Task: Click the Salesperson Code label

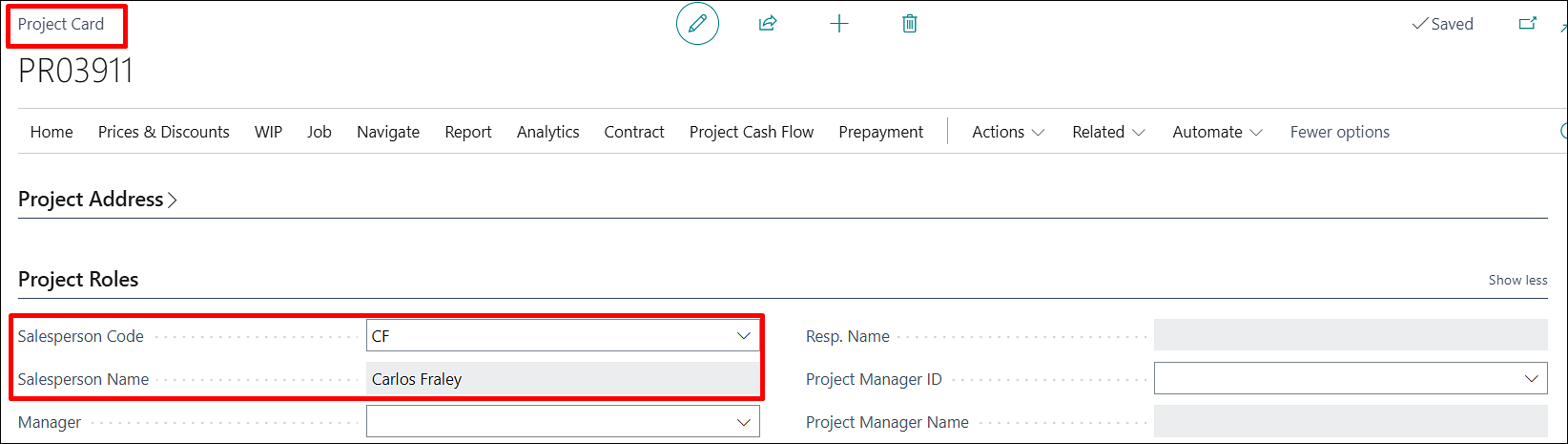Action: pos(81,336)
